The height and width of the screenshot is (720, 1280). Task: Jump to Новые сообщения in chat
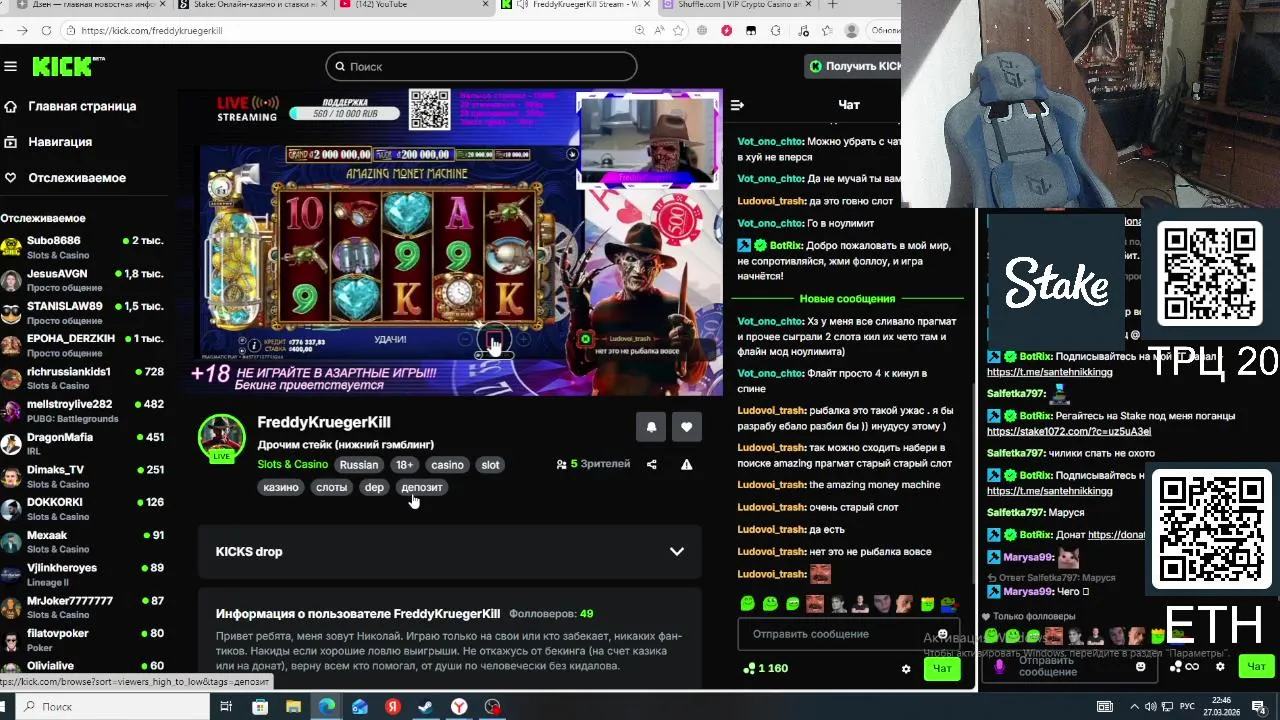pos(847,299)
